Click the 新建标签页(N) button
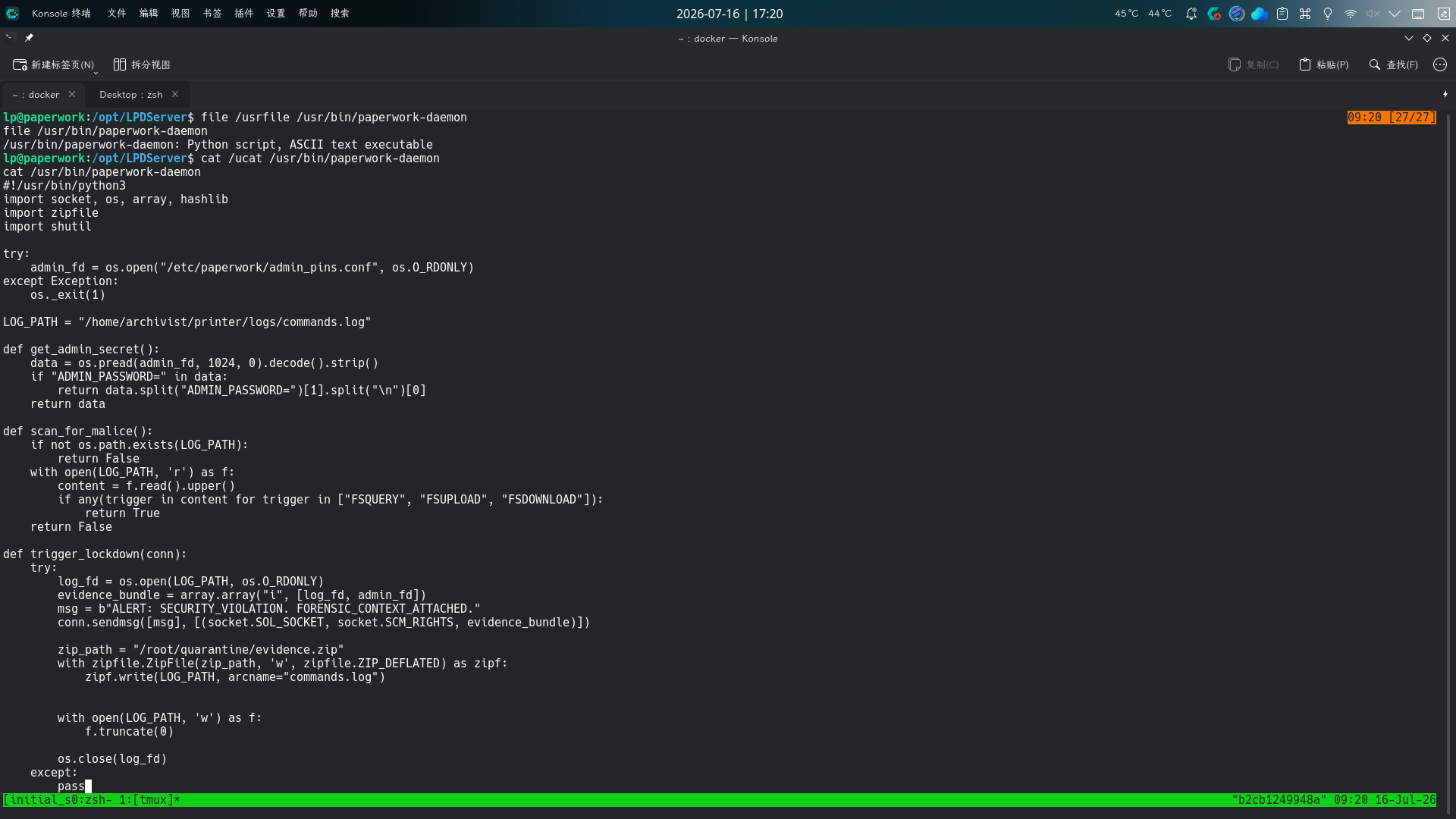 coord(52,64)
